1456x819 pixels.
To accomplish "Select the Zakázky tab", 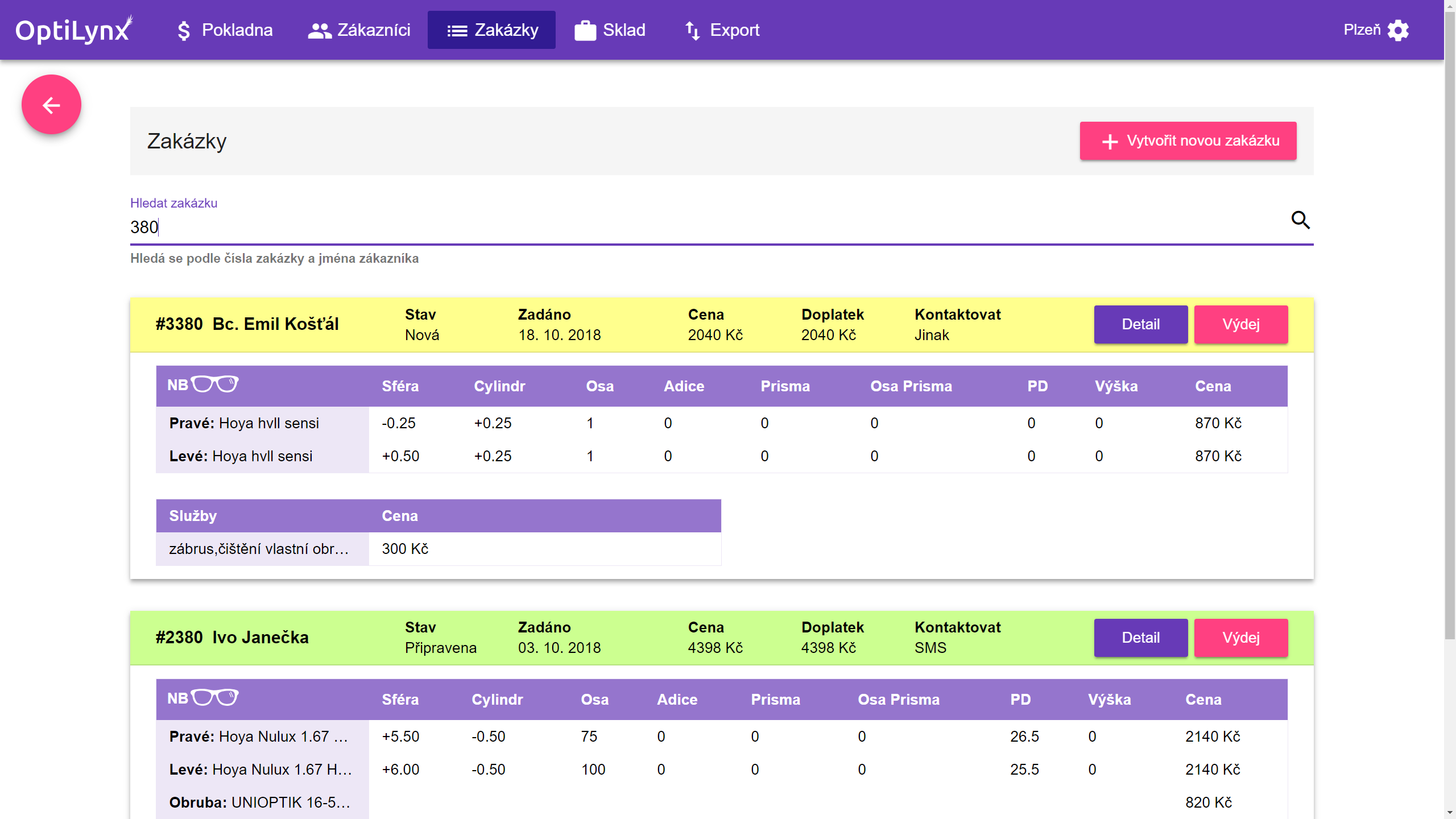I will coord(491,30).
